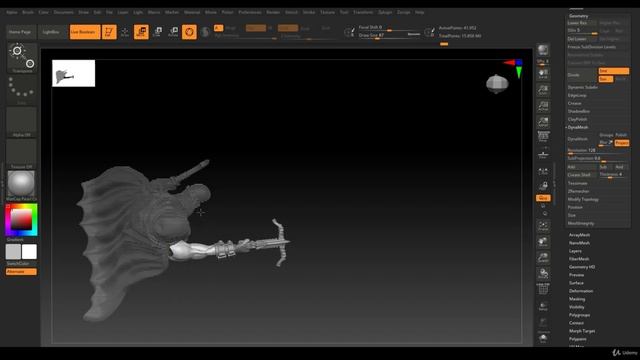The image size is (640, 360).
Task: Toggle the orange Gizmo 3D icon
Action: point(189,32)
